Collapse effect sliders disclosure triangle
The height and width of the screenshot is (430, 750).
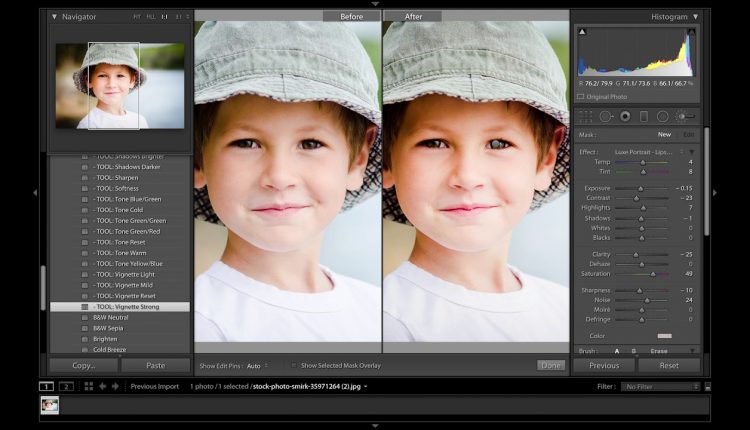pyautogui.click(x=692, y=152)
